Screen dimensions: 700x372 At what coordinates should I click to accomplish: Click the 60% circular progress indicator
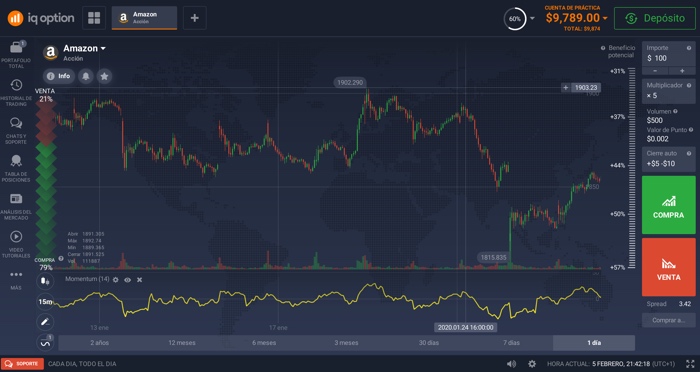[515, 19]
